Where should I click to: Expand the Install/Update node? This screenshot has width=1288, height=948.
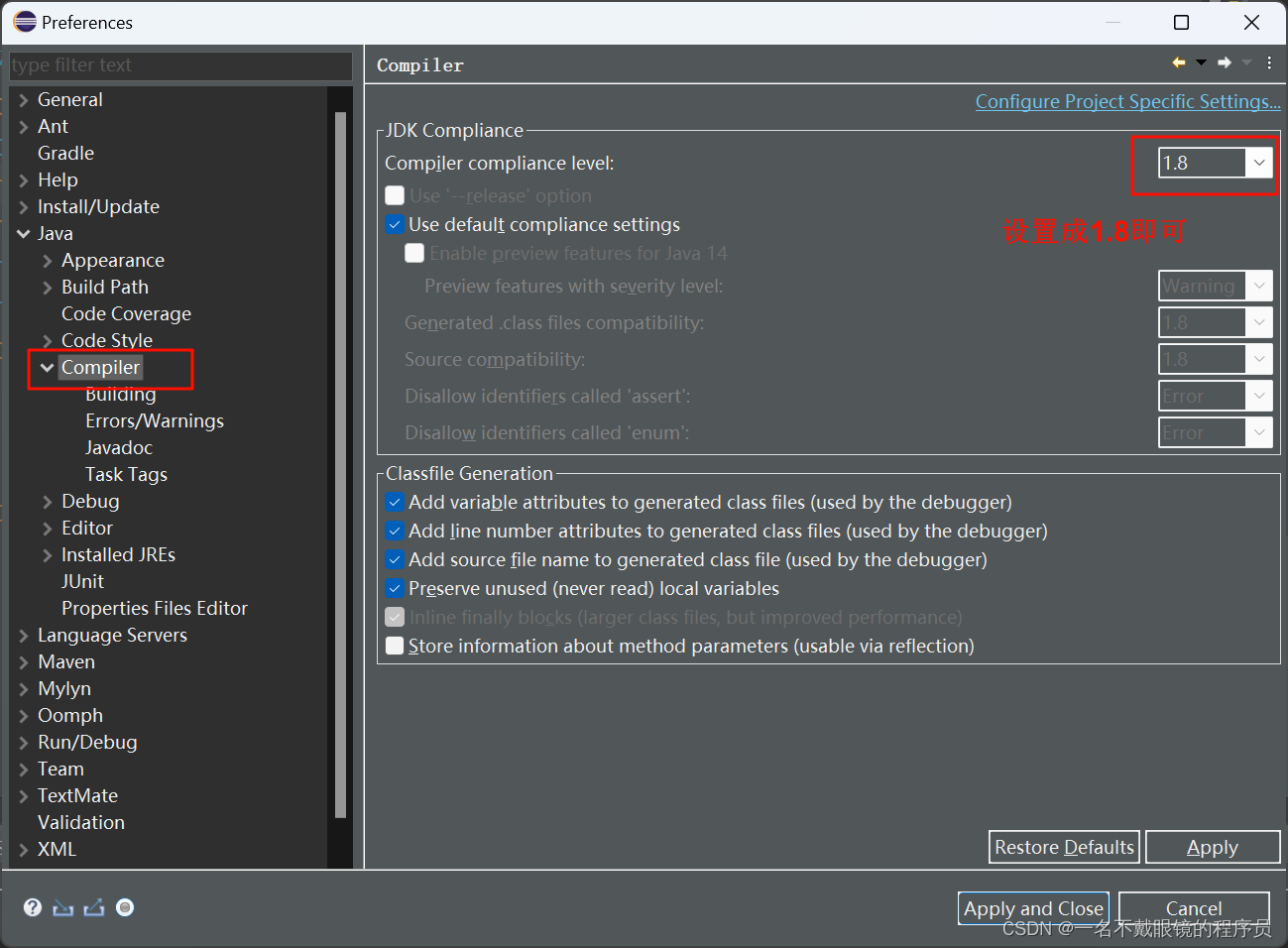tap(24, 206)
